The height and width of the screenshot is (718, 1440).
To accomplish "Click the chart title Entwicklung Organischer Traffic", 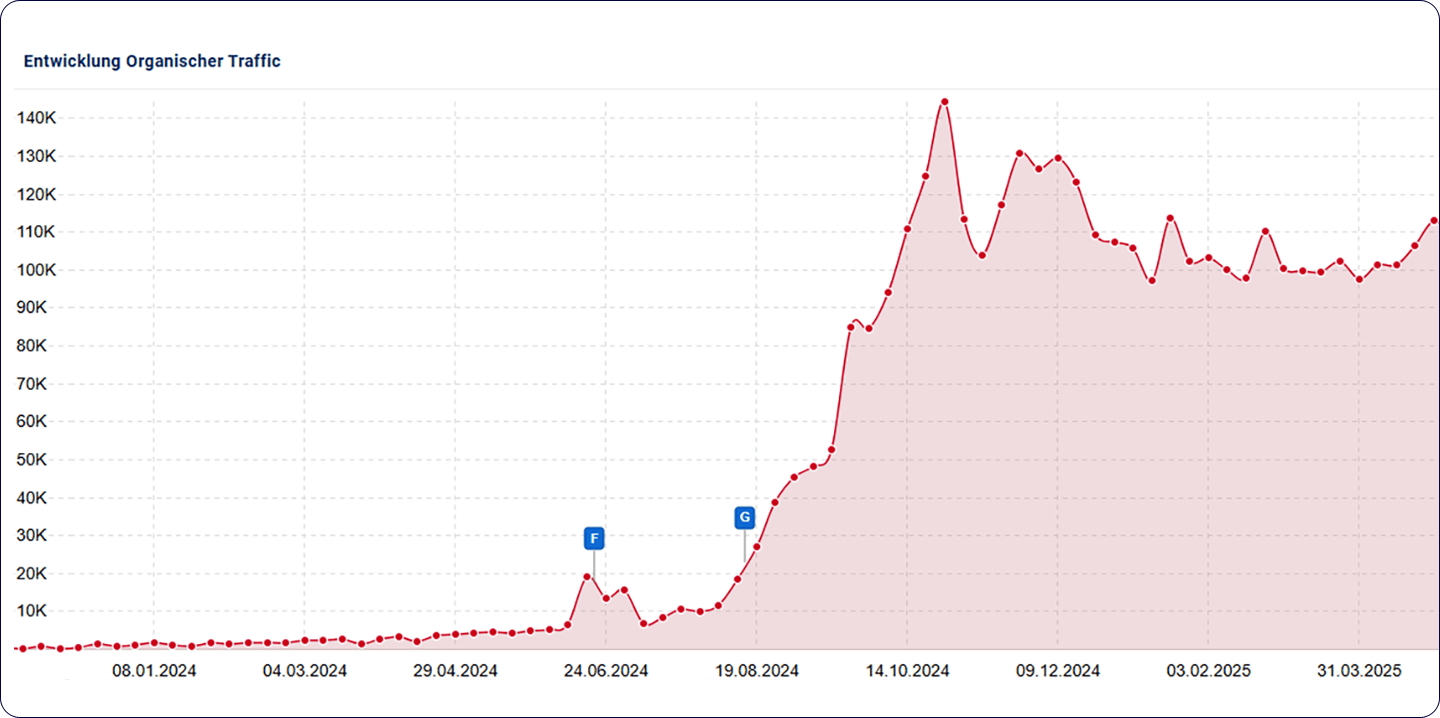I will 152,61.
